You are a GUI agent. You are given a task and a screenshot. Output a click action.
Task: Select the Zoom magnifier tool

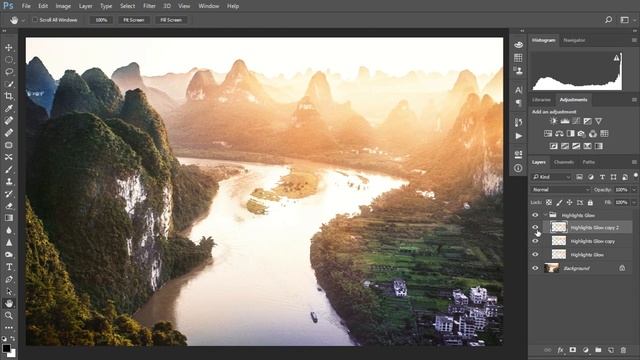(x=9, y=316)
